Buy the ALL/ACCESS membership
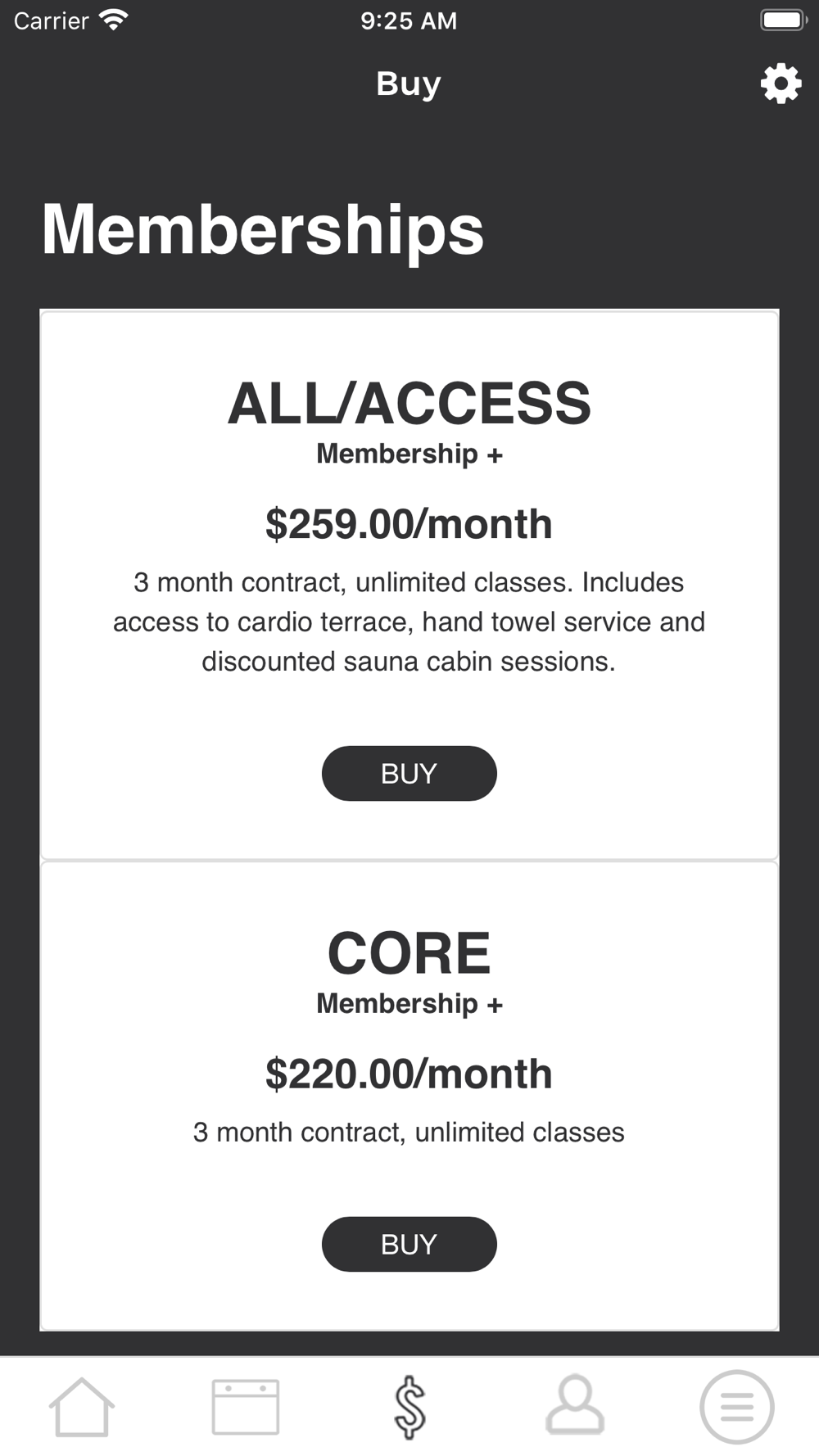This screenshot has width=819, height=1456. (x=409, y=773)
